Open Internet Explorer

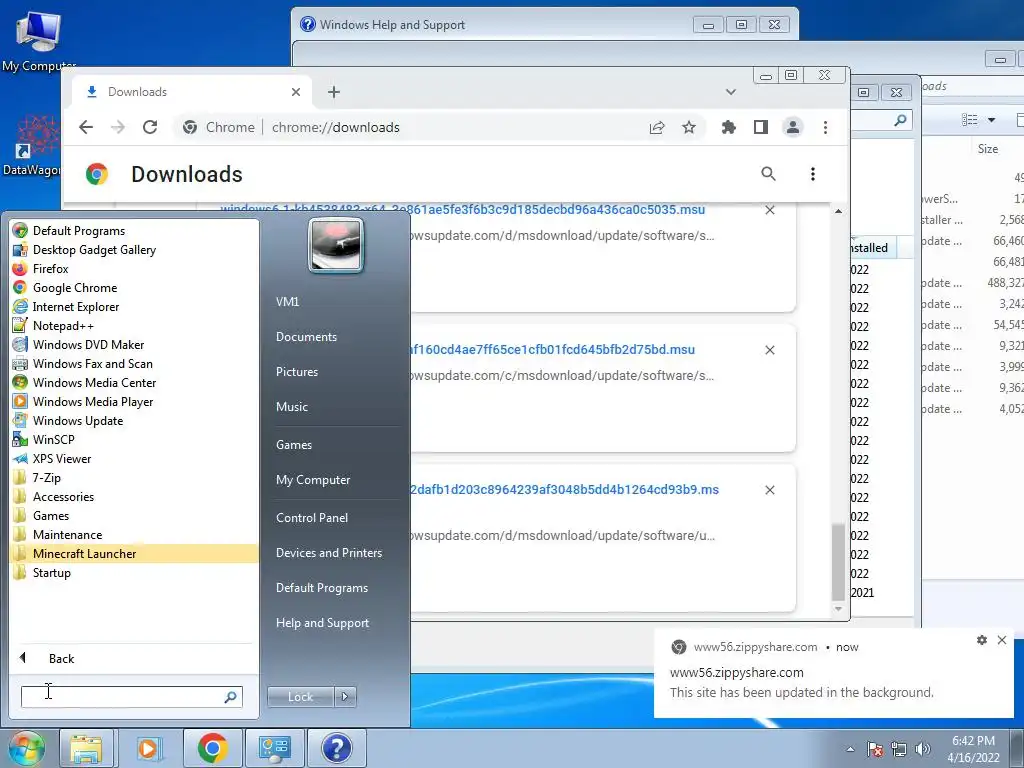click(134, 306)
